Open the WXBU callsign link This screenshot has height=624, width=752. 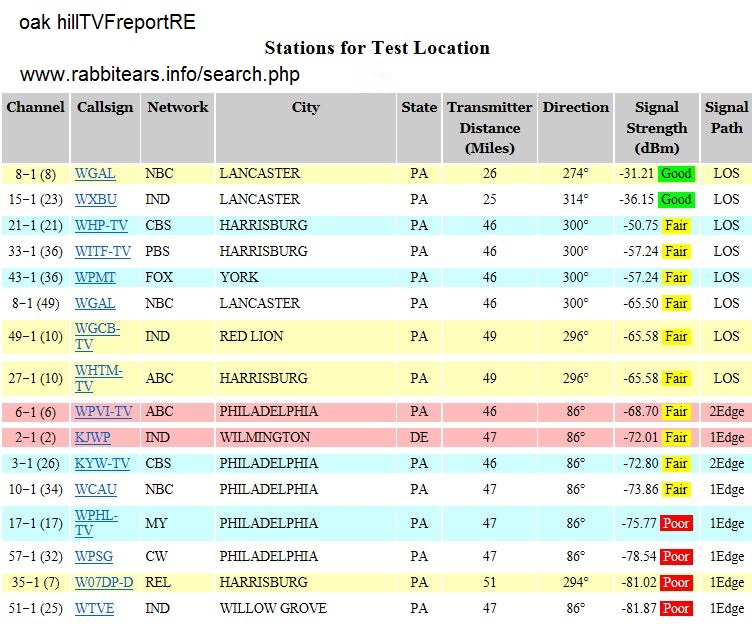[x=95, y=200]
